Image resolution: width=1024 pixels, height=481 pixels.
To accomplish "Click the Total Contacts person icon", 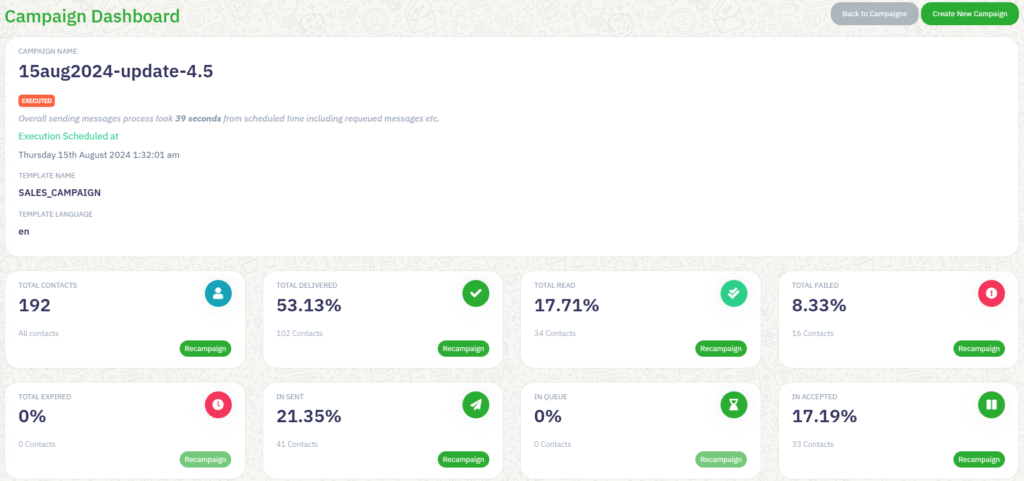I will click(x=218, y=293).
